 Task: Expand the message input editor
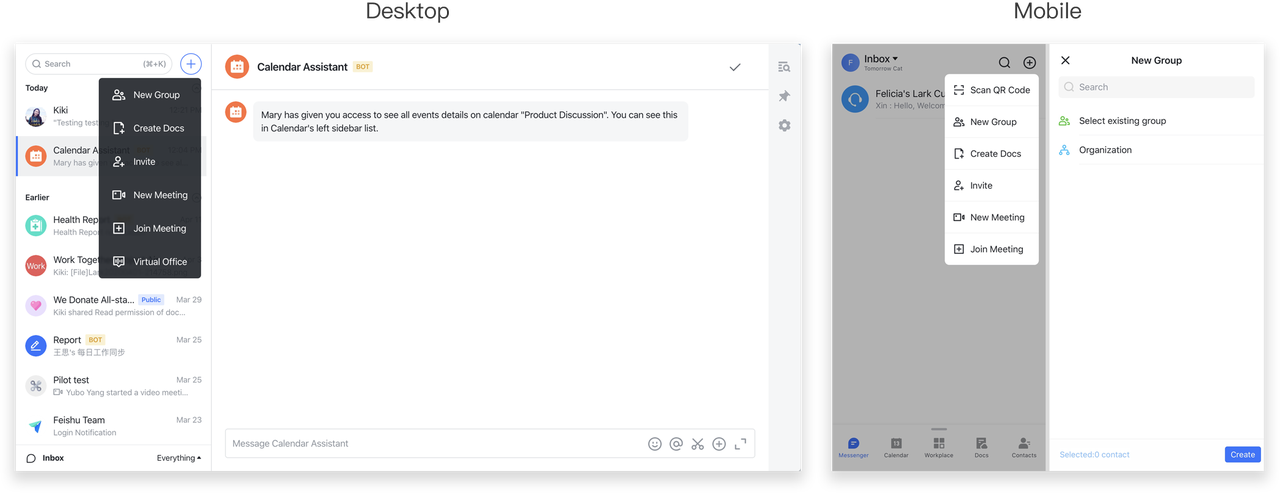coord(741,444)
